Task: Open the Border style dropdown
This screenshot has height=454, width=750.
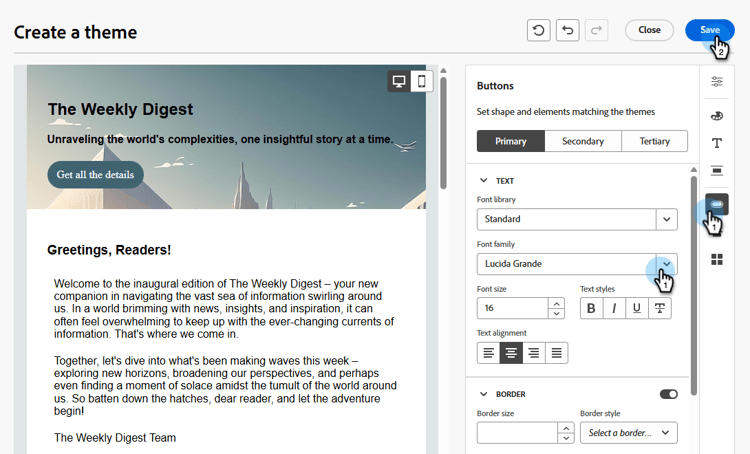Action: click(629, 432)
